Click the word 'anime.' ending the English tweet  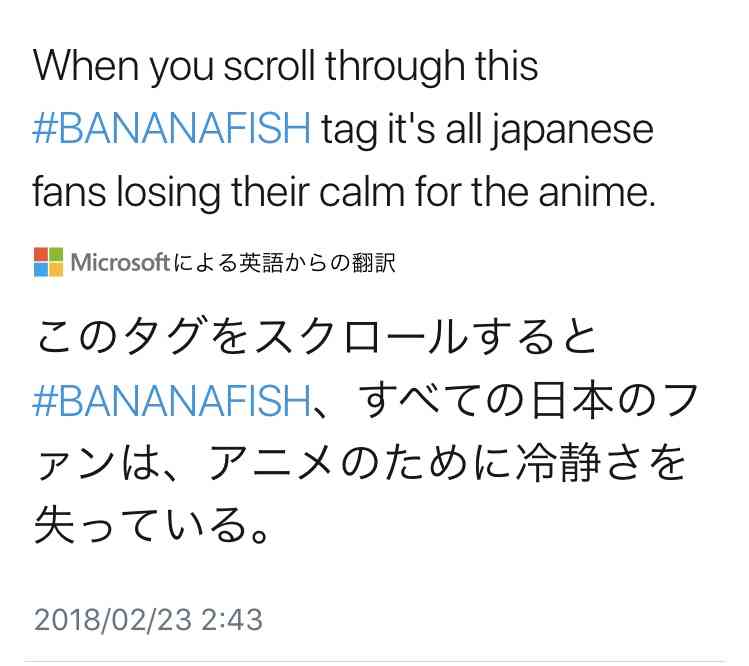pyautogui.click(x=597, y=193)
